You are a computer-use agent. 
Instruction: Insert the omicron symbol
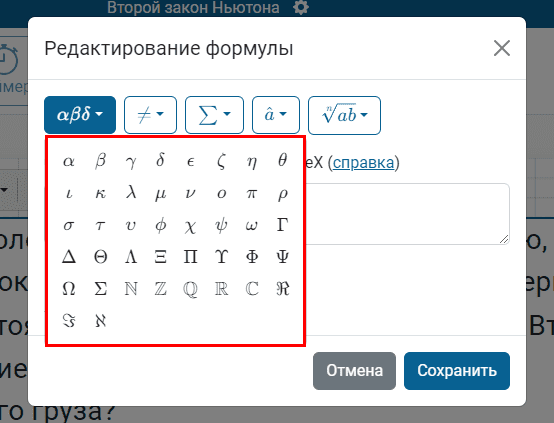point(222,193)
